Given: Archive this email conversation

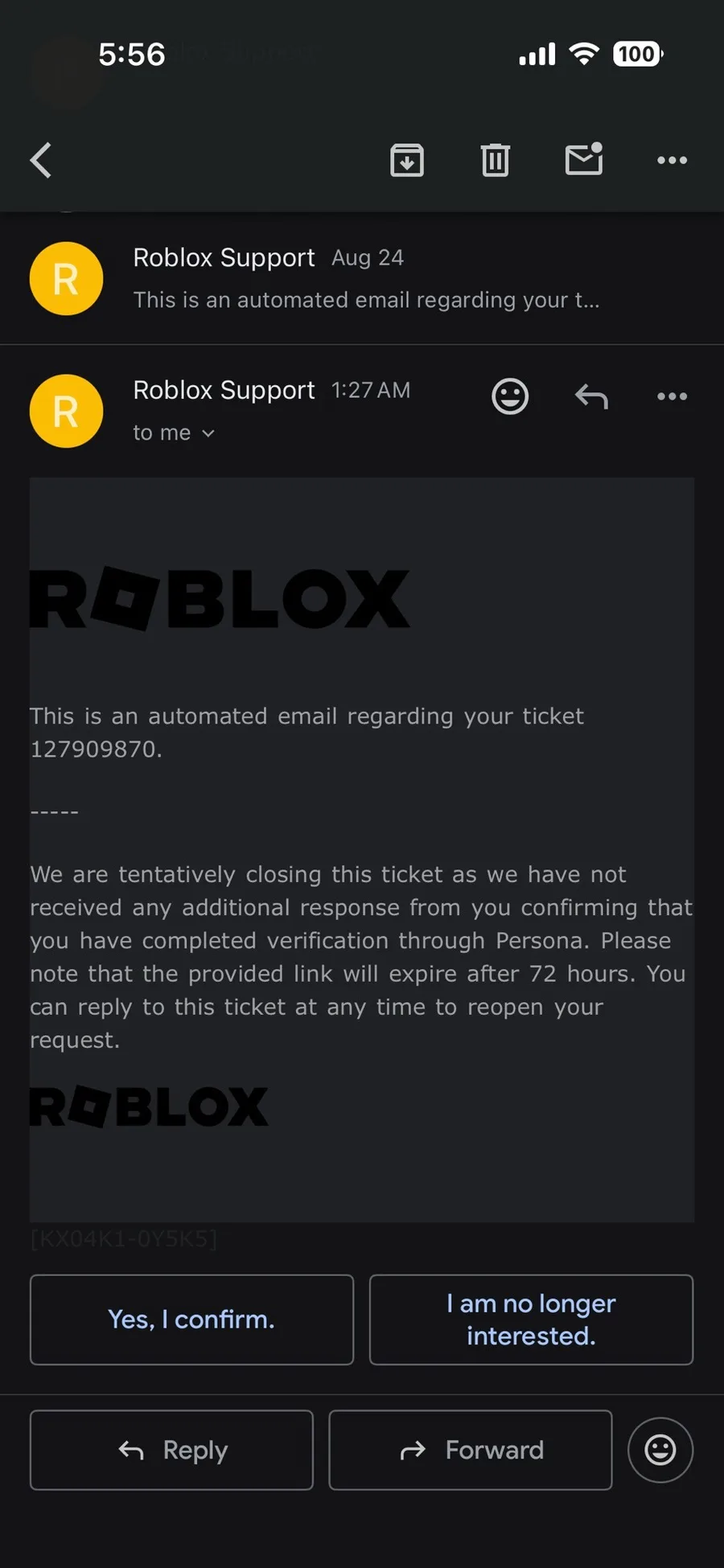Looking at the screenshot, I should pyautogui.click(x=407, y=160).
